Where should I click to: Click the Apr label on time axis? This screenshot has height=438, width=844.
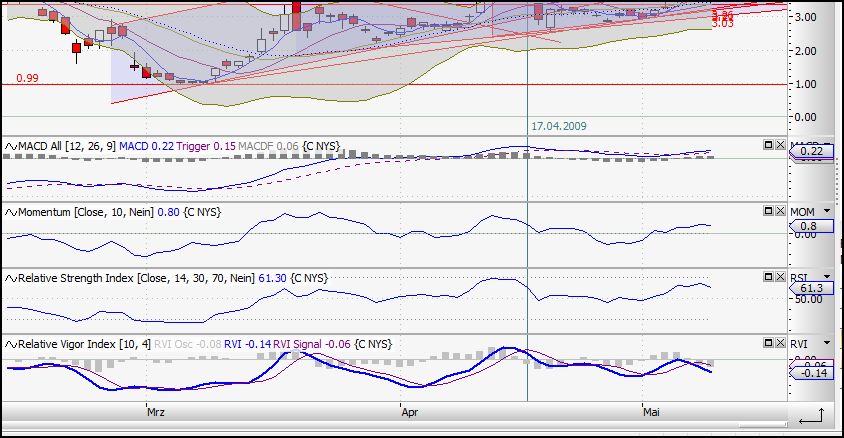coord(410,412)
